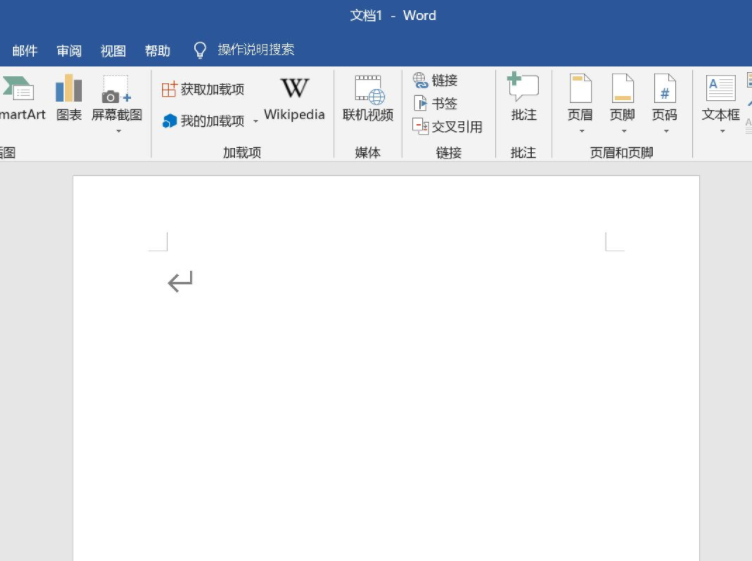
Task: Open the Text Box (文本框) dropdown
Action: tap(721, 131)
